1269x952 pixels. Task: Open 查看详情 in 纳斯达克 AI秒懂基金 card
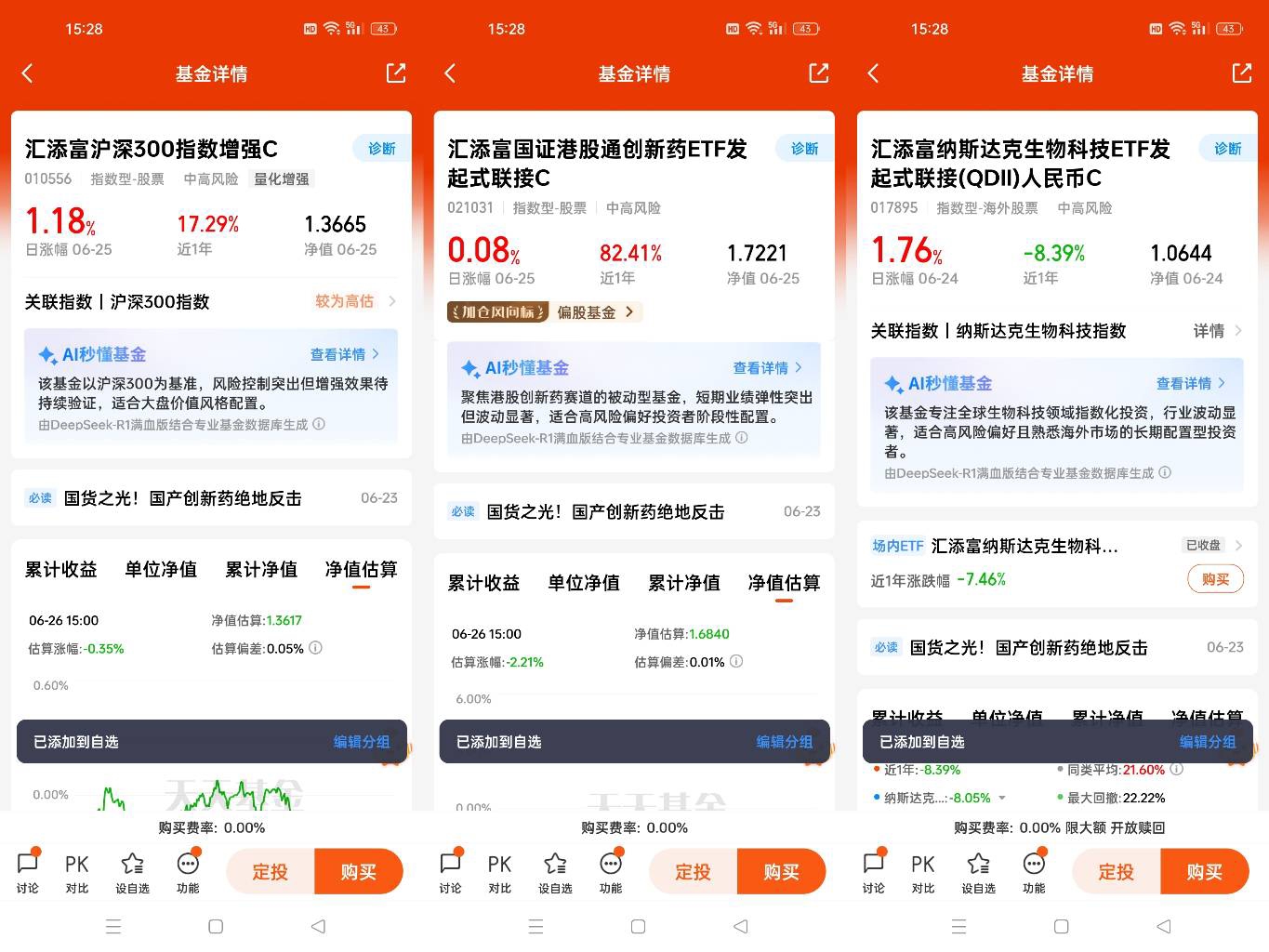(1191, 383)
